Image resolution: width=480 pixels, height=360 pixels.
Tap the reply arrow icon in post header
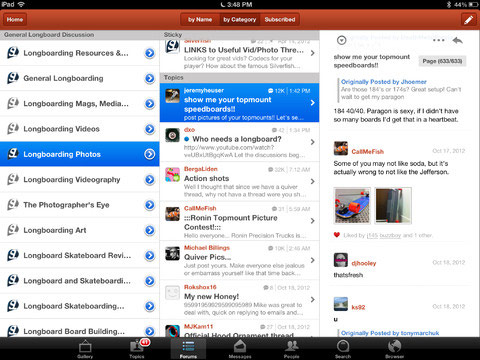[458, 40]
